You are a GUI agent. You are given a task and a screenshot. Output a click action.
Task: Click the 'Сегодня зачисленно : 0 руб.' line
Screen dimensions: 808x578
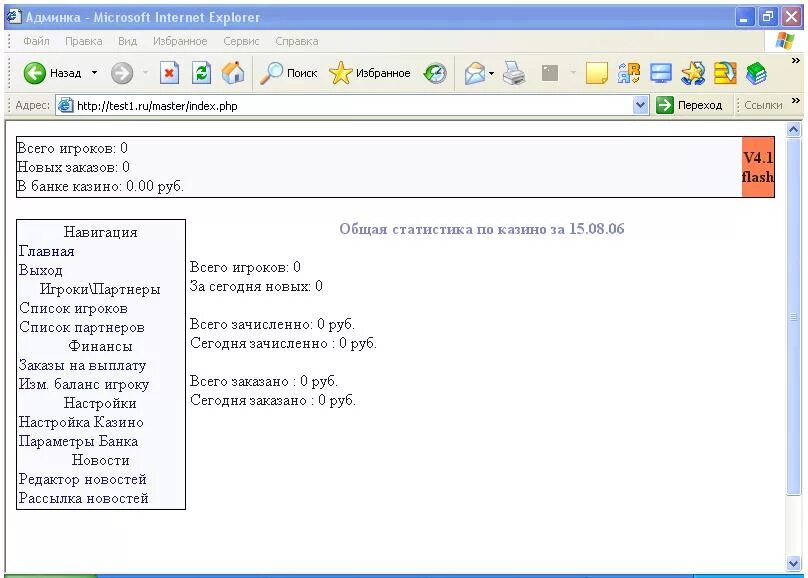(x=283, y=343)
